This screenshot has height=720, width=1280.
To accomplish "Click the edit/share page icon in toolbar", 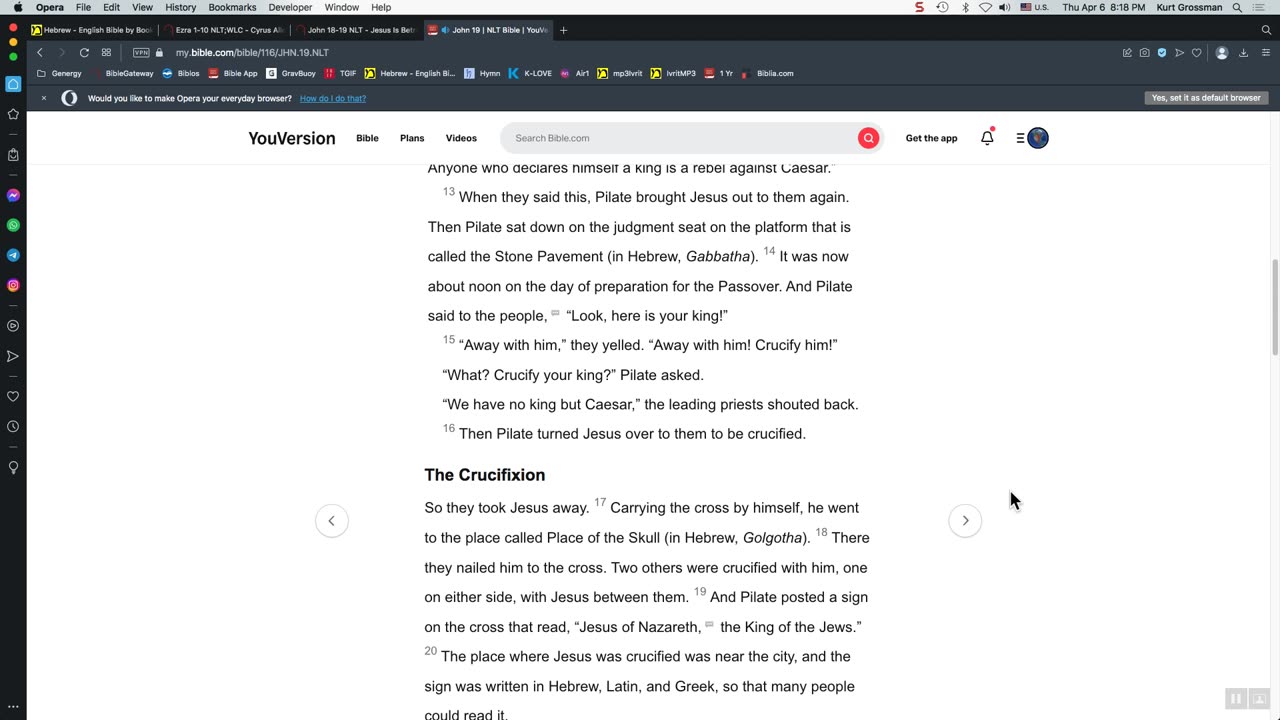I will [x=1128, y=52].
